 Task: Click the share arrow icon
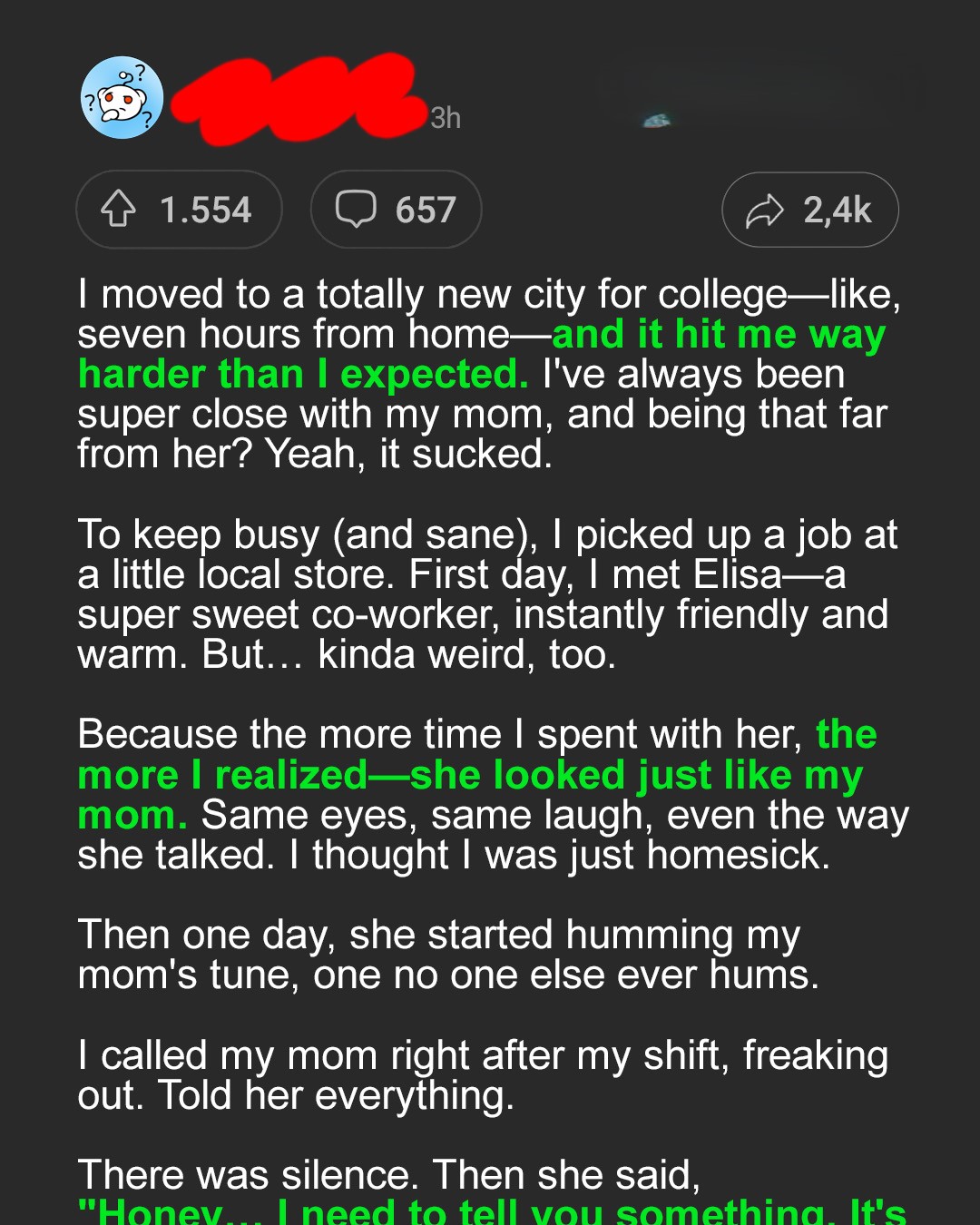764,211
